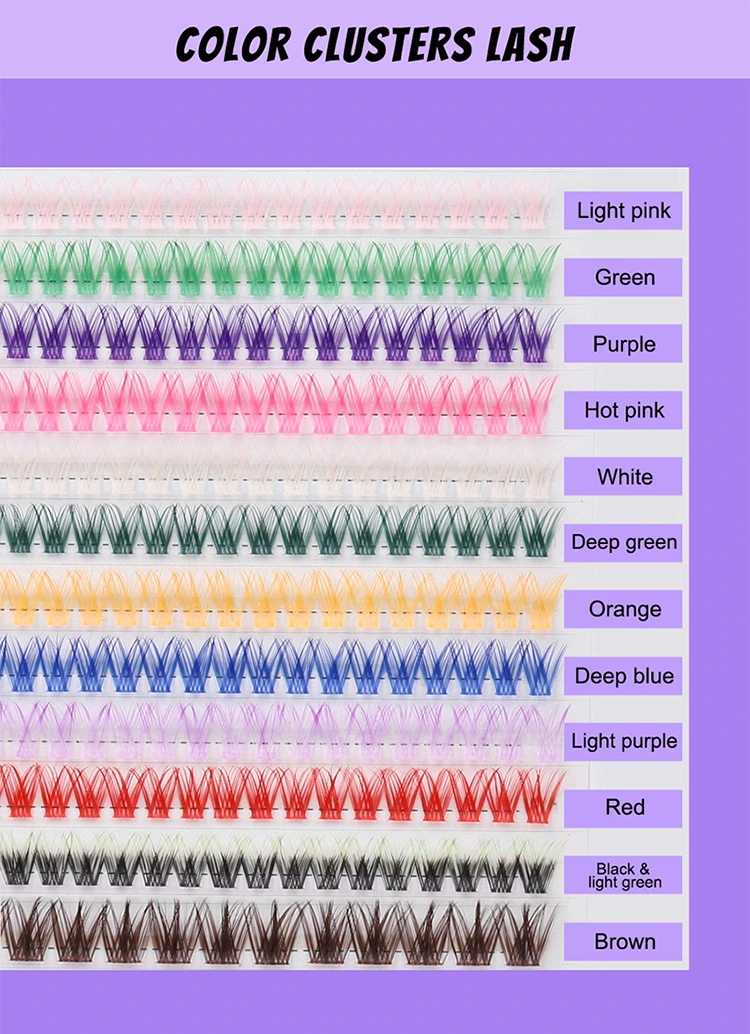Screen dimensions: 750x1034
Task: Choose the Hot pink label
Action: tap(623, 410)
